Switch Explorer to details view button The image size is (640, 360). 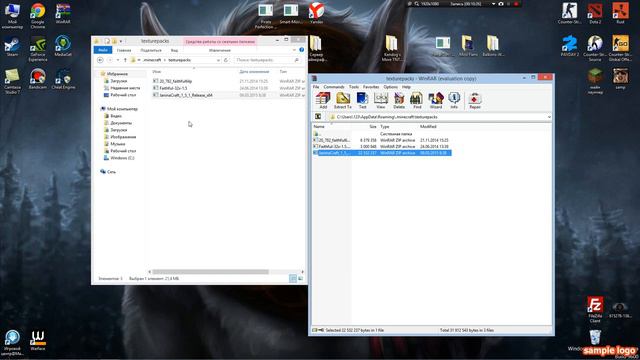(293, 278)
